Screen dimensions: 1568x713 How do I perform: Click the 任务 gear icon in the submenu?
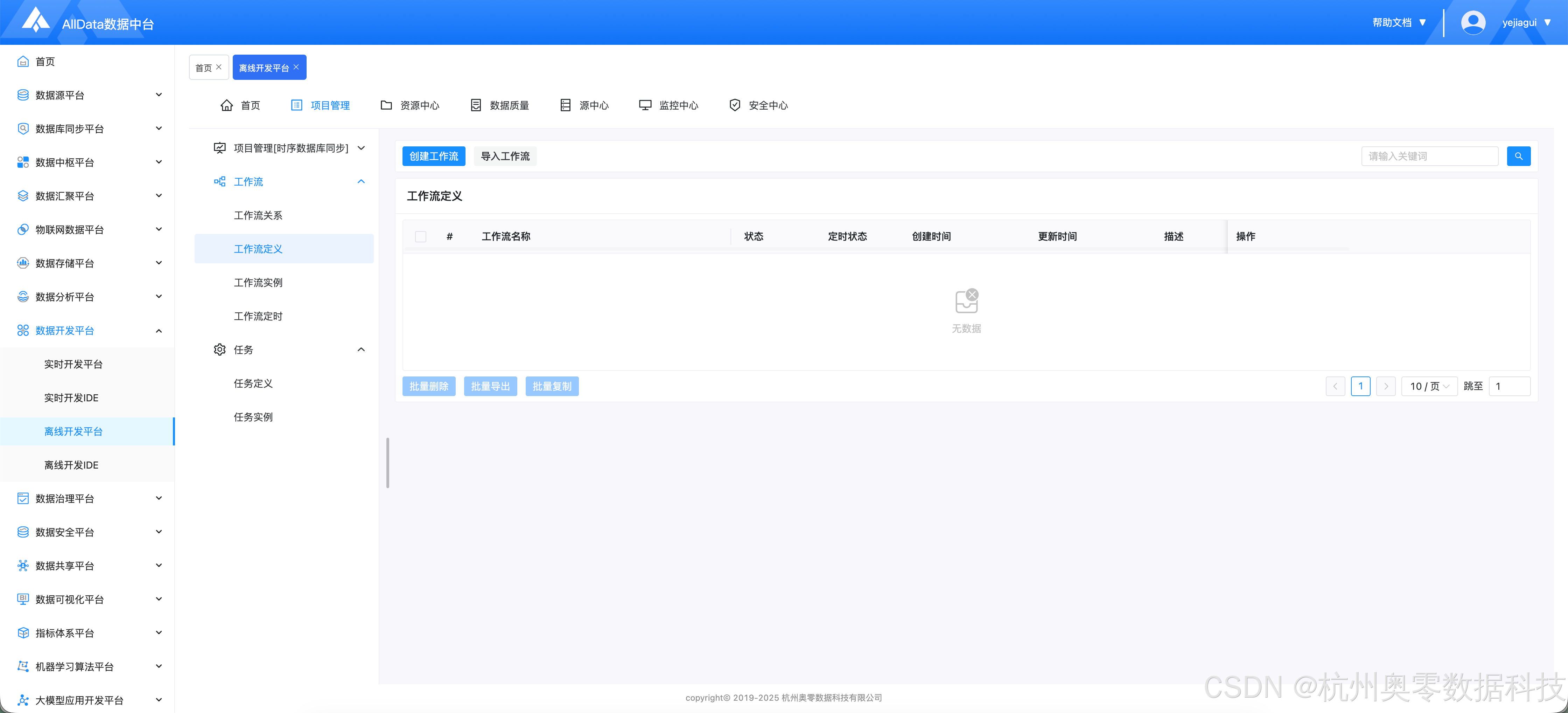[x=220, y=349]
